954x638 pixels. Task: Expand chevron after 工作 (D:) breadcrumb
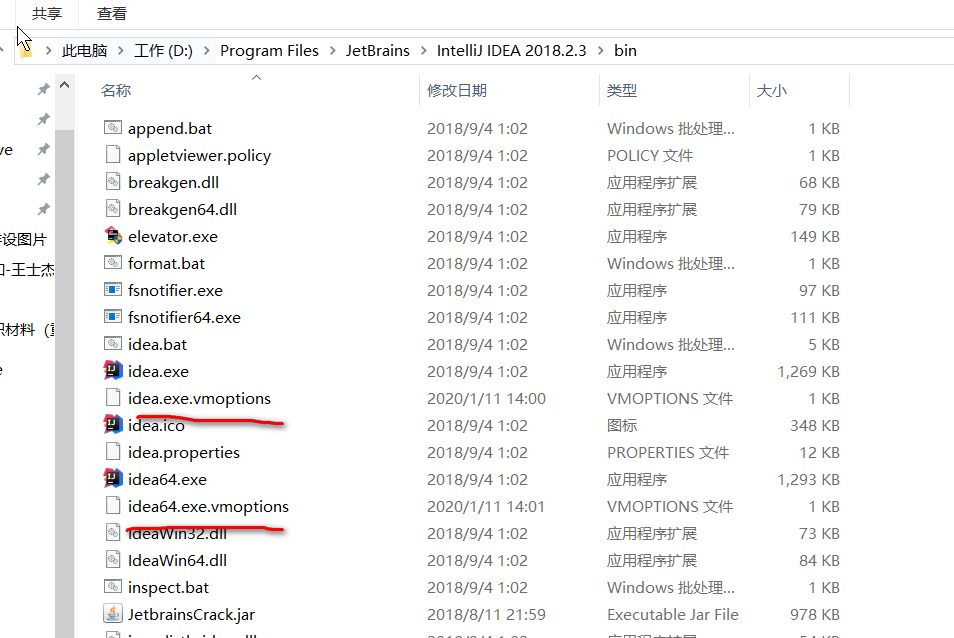[206, 50]
